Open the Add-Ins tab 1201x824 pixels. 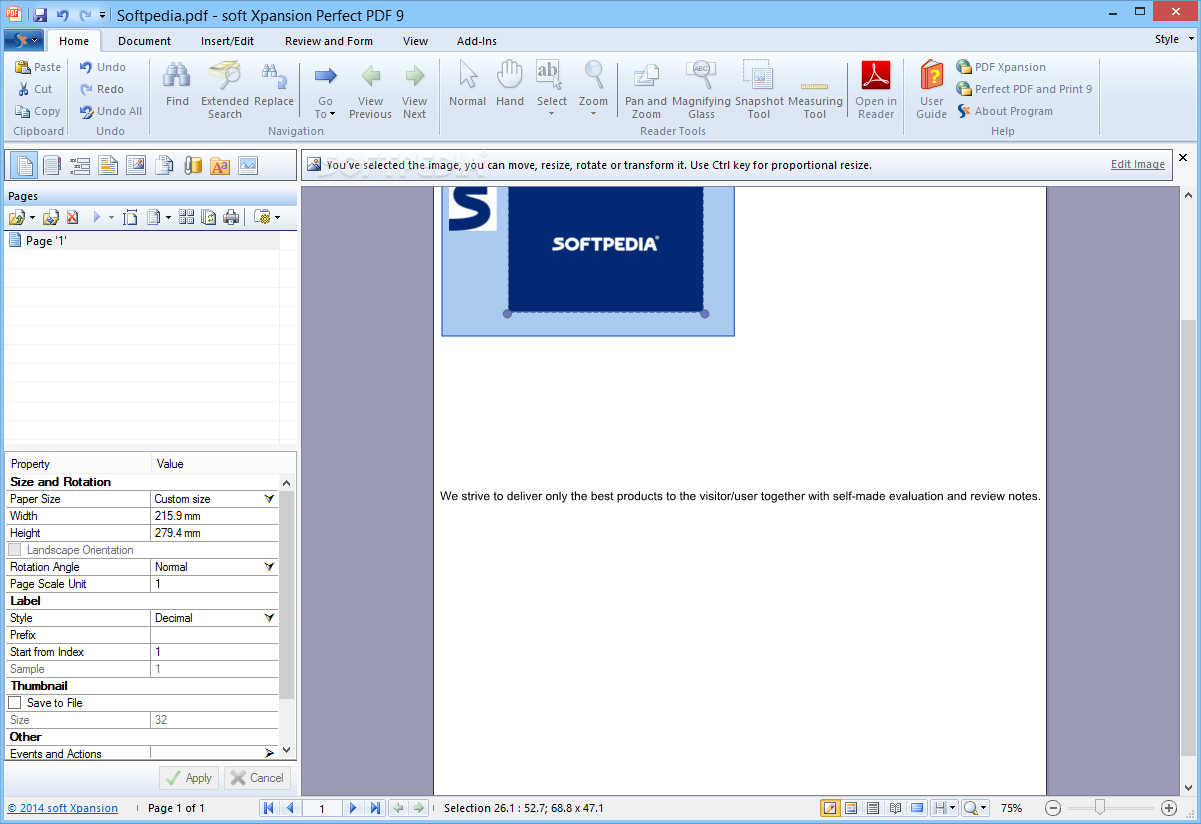[477, 41]
